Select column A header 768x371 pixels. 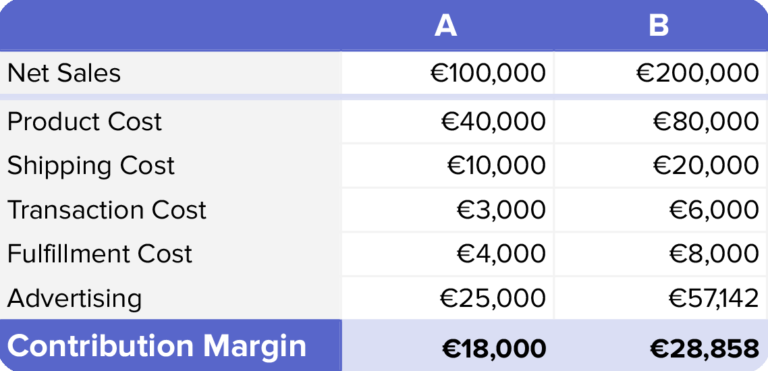446,26
